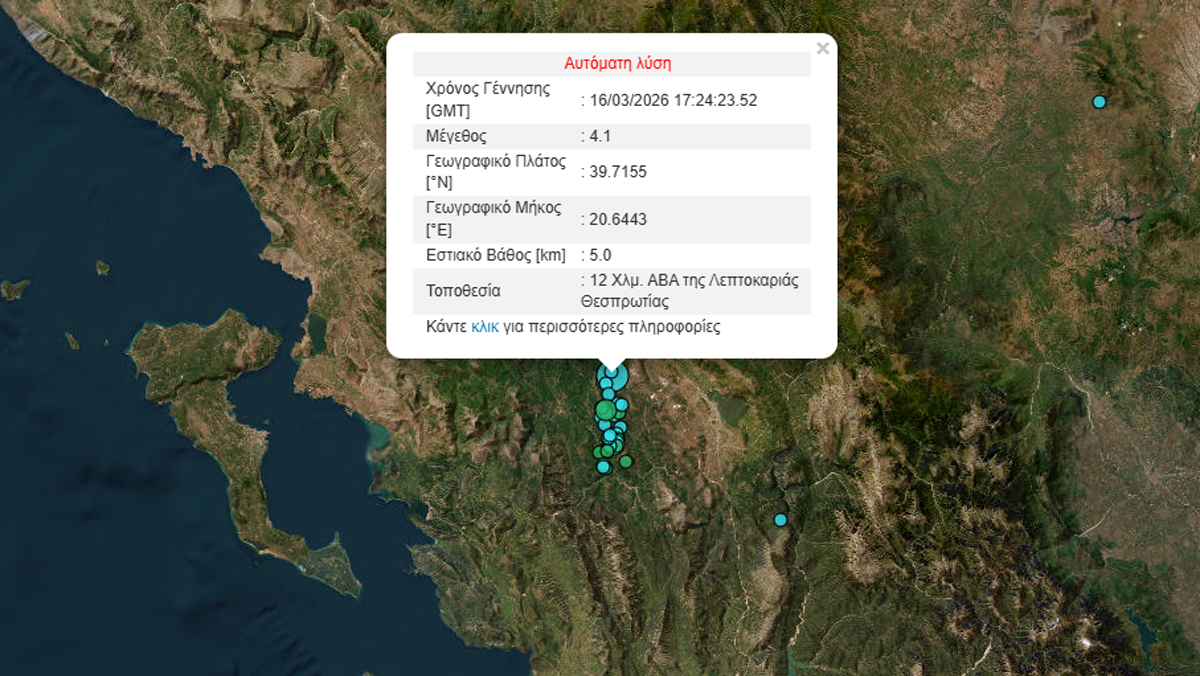Select the large earthquake marker near Leptokaria

[x=612, y=377]
